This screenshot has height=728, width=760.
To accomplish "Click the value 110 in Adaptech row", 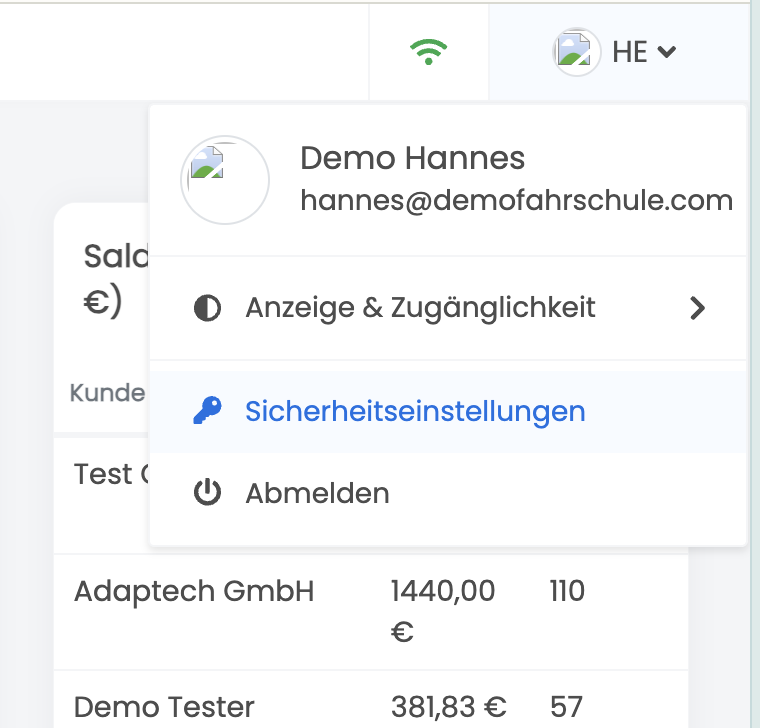I will [x=566, y=591].
